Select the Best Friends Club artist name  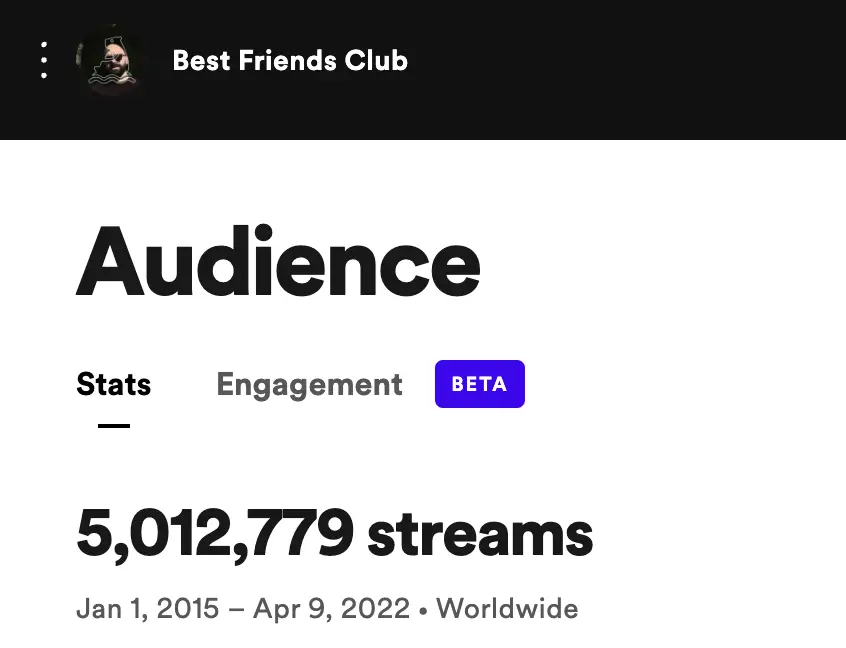pos(290,60)
